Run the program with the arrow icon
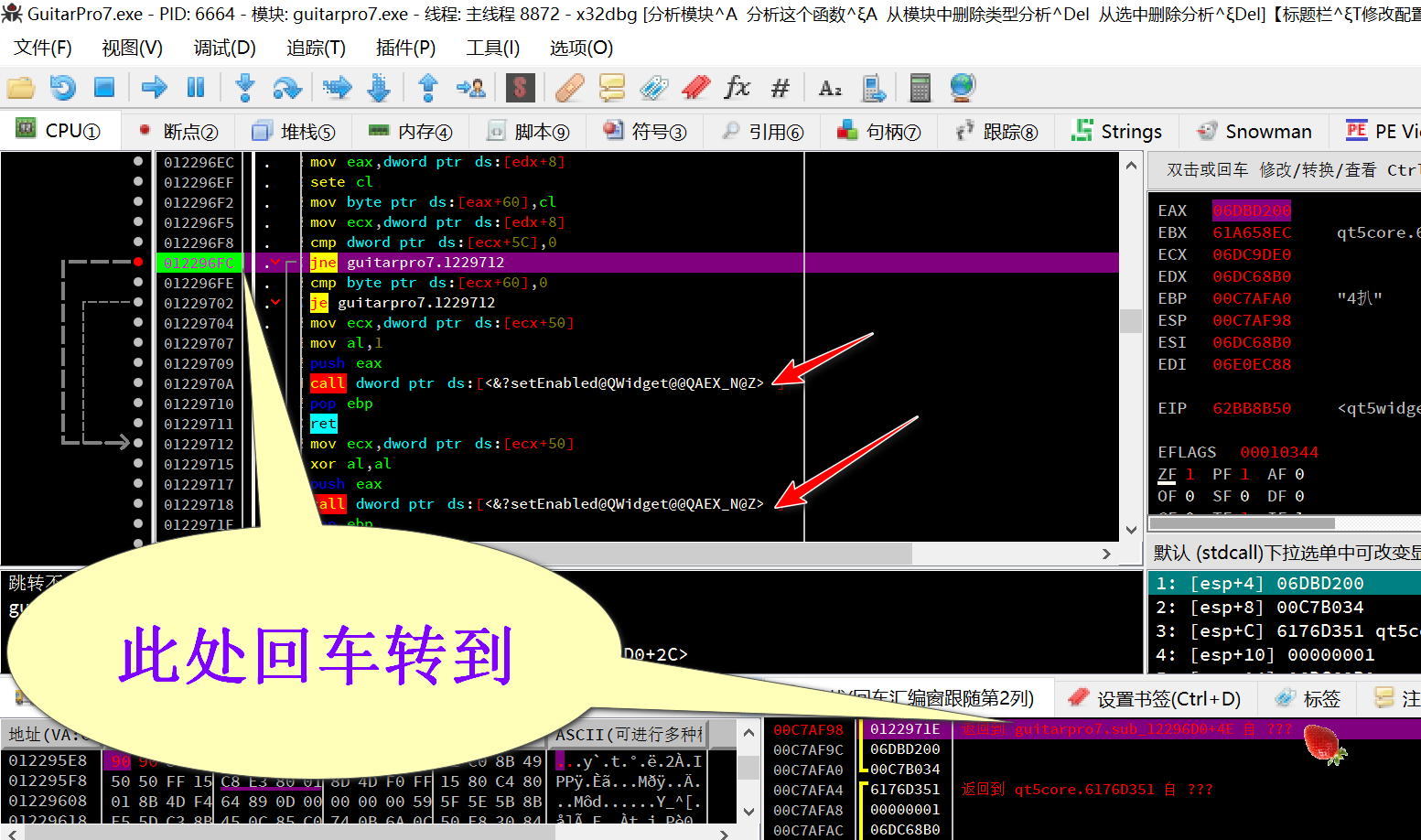Image resolution: width=1421 pixels, height=840 pixels. [x=155, y=88]
